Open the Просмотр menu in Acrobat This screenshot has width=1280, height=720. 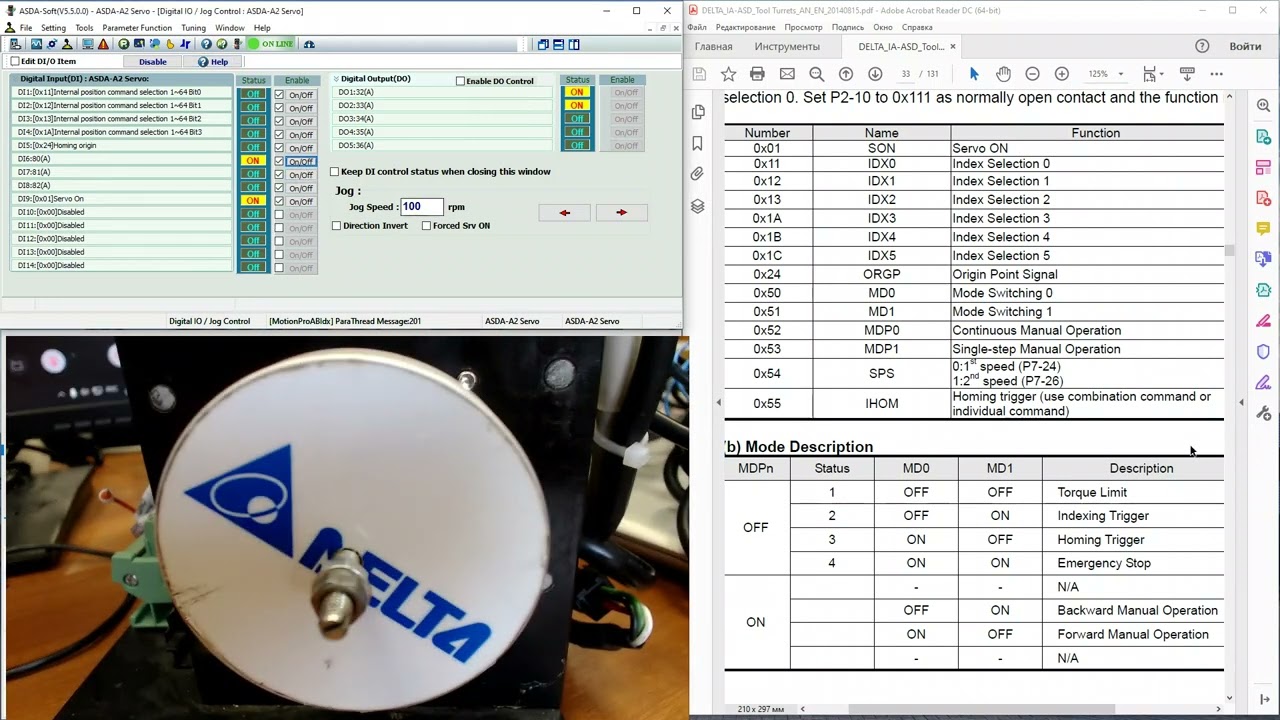pyautogui.click(x=804, y=28)
